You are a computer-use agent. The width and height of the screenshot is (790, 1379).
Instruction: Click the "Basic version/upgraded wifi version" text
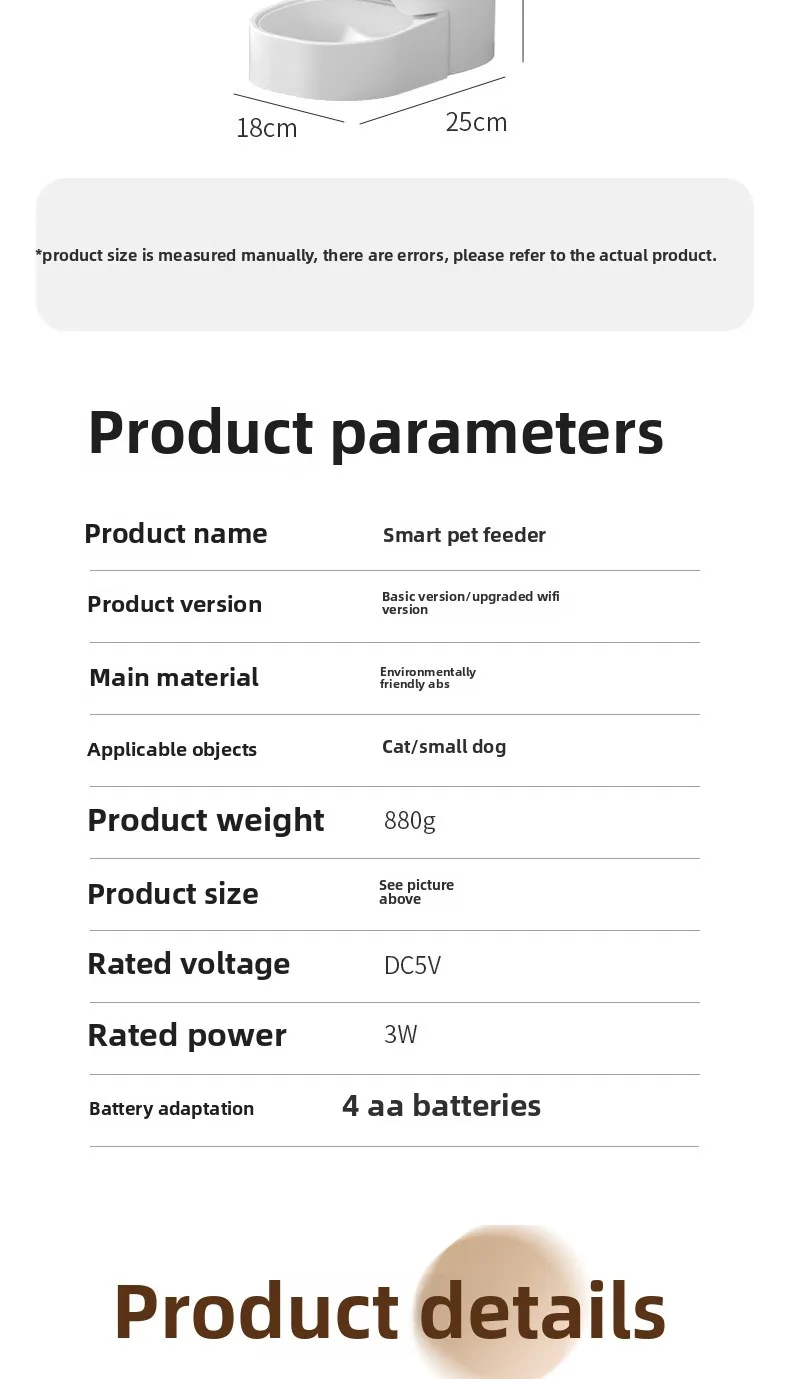[470, 603]
